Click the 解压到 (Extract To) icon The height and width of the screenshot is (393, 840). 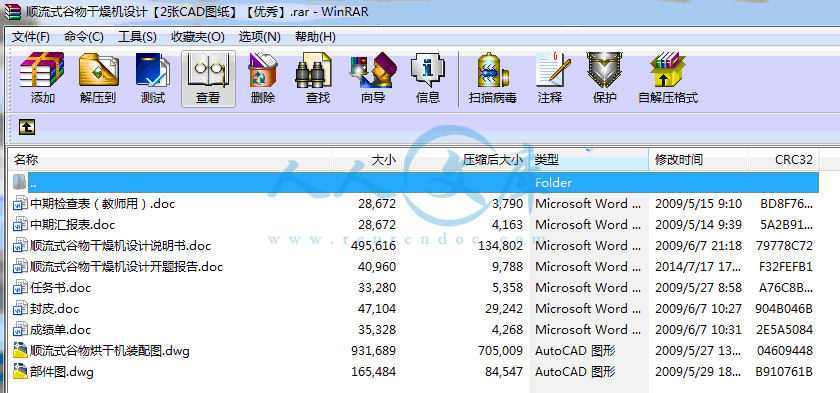(x=98, y=79)
